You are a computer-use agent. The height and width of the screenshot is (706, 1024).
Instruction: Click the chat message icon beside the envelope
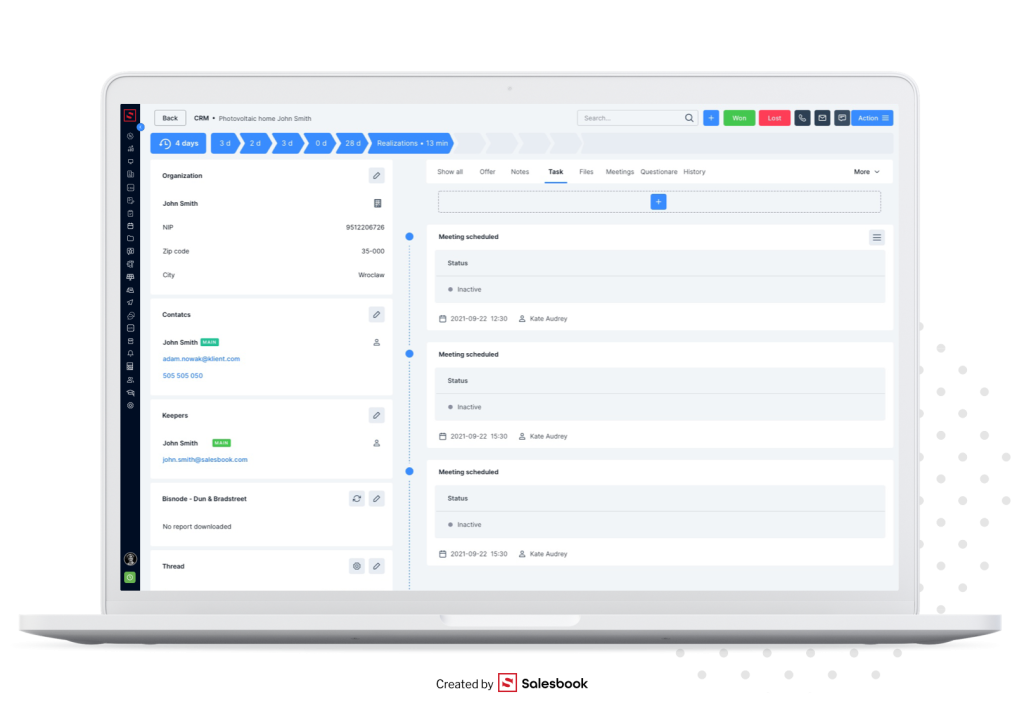pos(842,117)
